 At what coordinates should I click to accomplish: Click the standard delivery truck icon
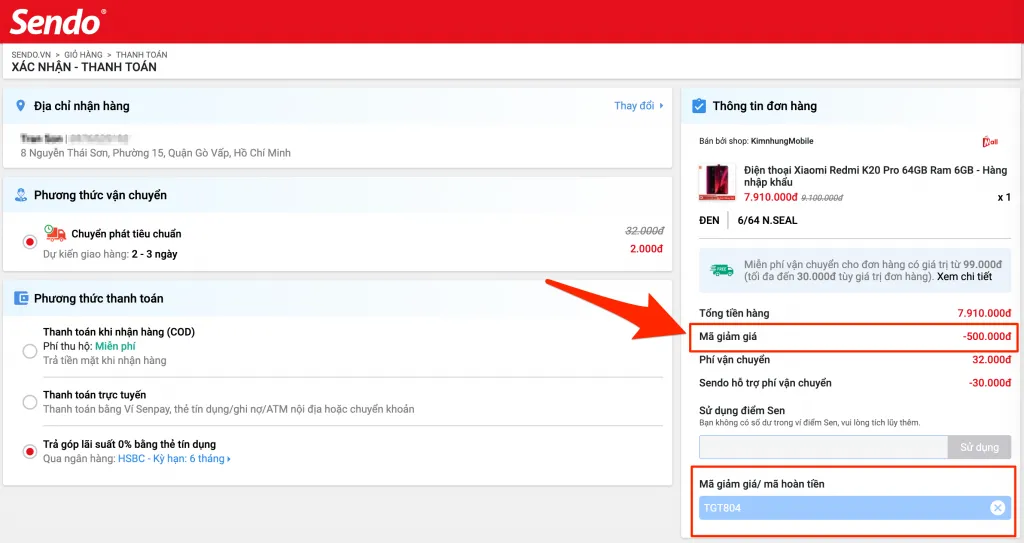tap(55, 233)
